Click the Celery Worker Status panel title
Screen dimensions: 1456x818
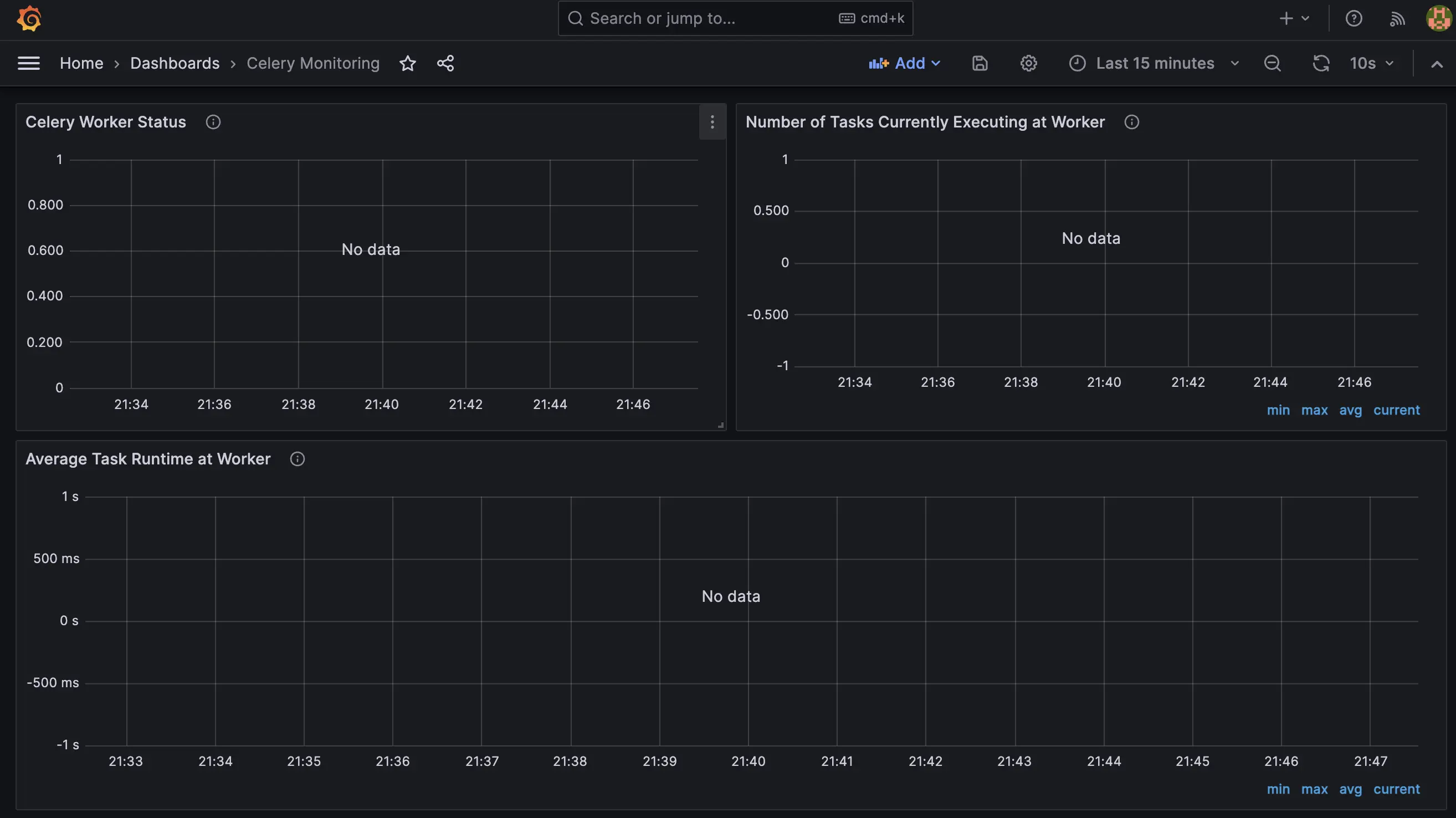106,122
